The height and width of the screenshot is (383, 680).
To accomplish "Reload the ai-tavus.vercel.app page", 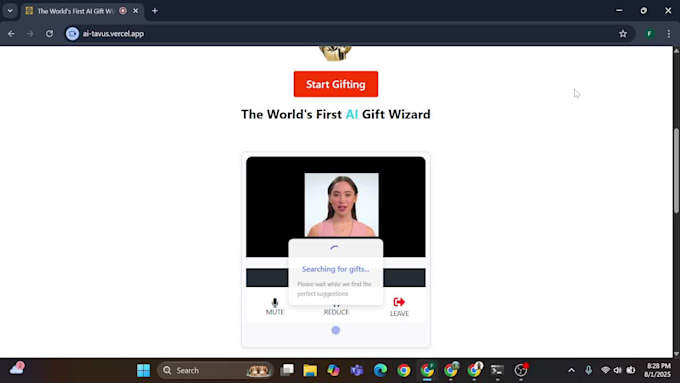I will tap(49, 33).
